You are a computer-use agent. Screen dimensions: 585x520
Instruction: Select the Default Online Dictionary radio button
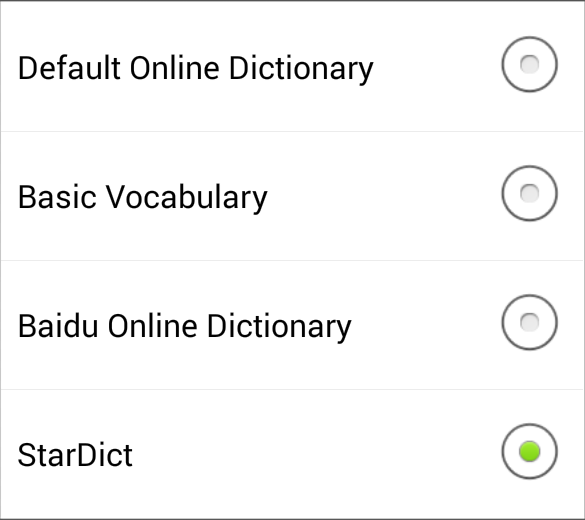point(529,65)
